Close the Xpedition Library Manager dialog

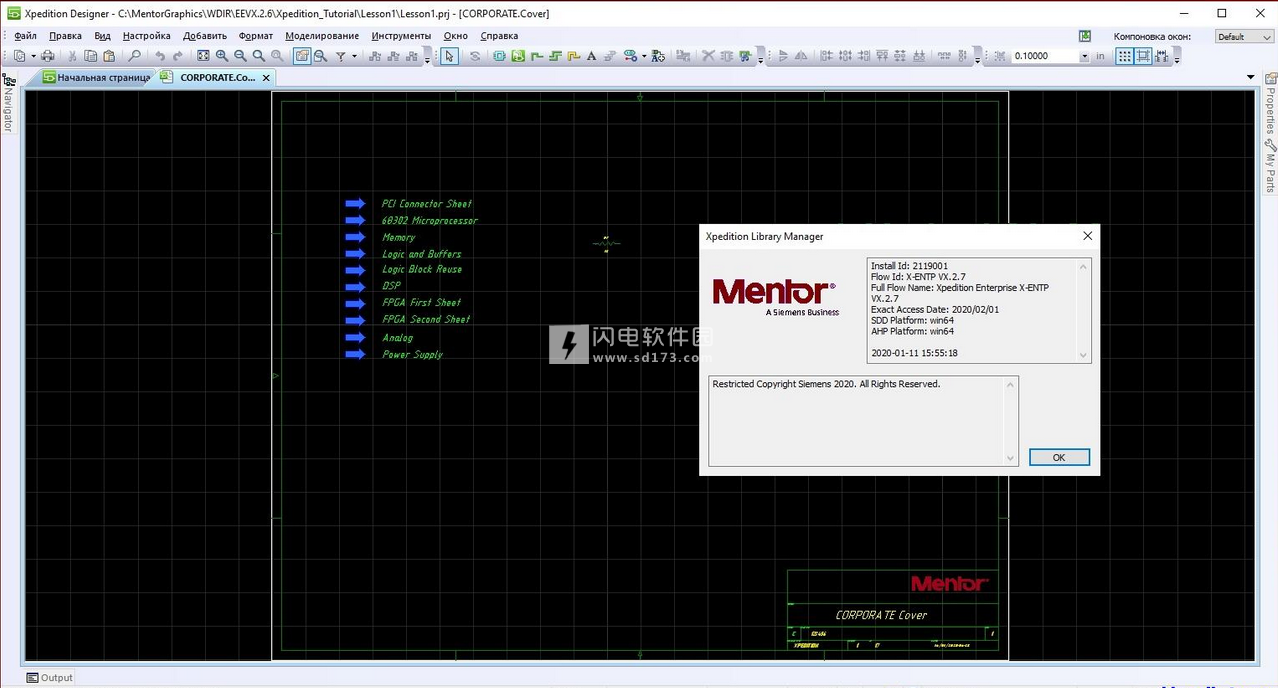1087,236
